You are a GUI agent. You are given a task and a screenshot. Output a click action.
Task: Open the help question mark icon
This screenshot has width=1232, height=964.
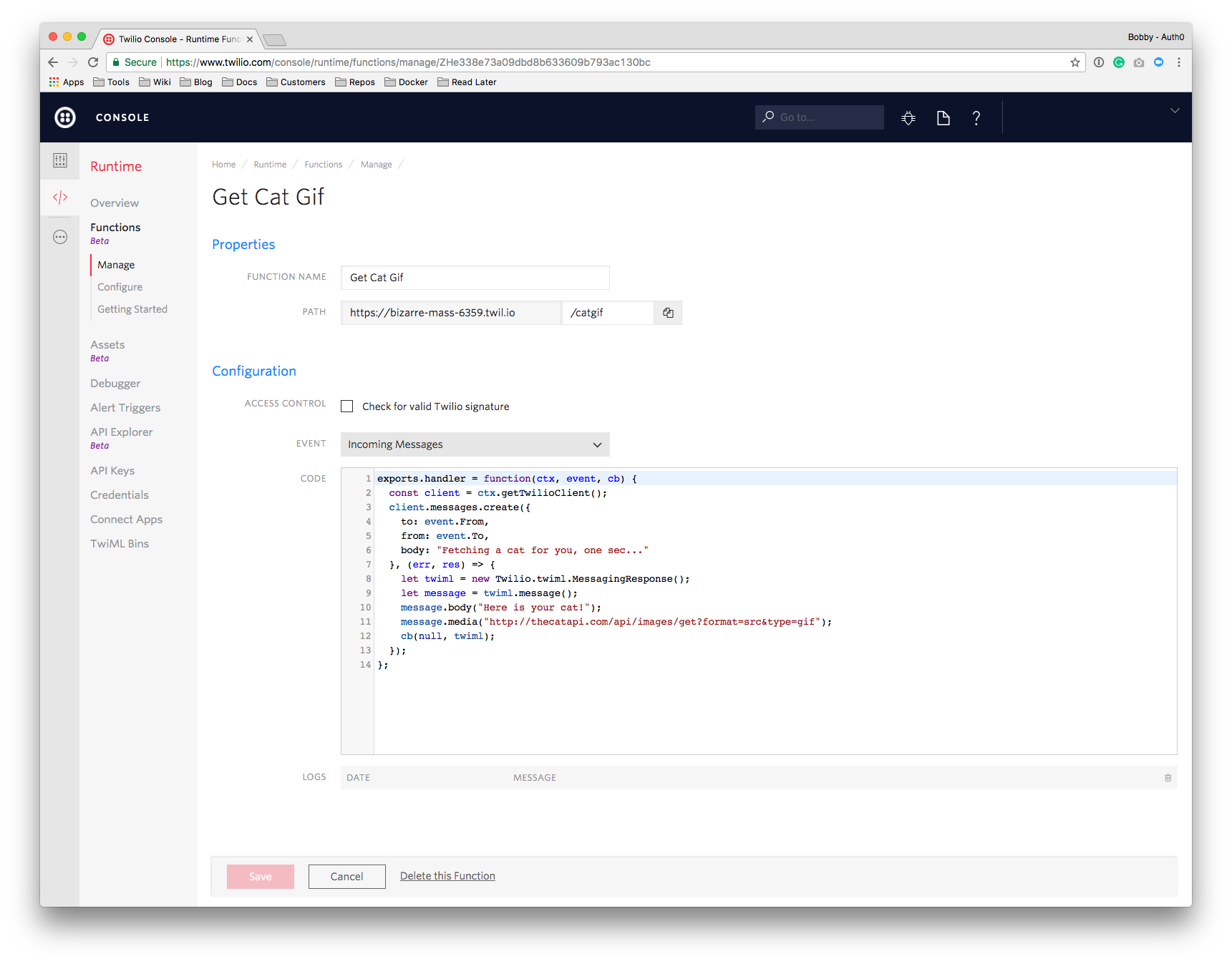pos(976,118)
